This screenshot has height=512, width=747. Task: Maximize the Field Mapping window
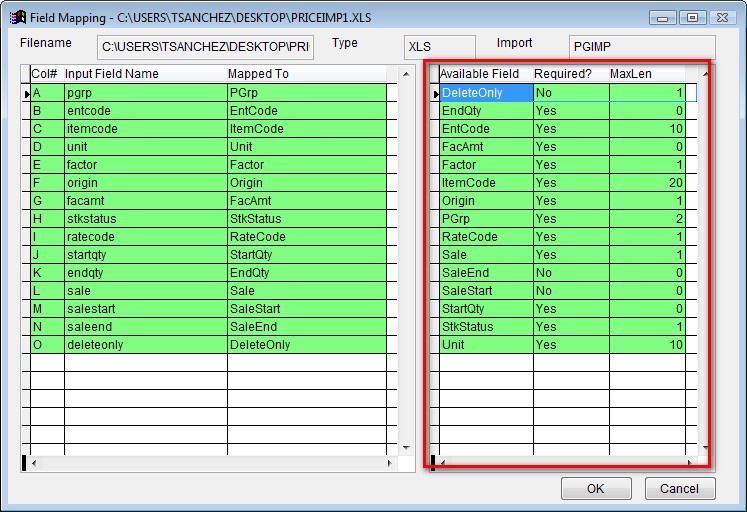pos(692,18)
